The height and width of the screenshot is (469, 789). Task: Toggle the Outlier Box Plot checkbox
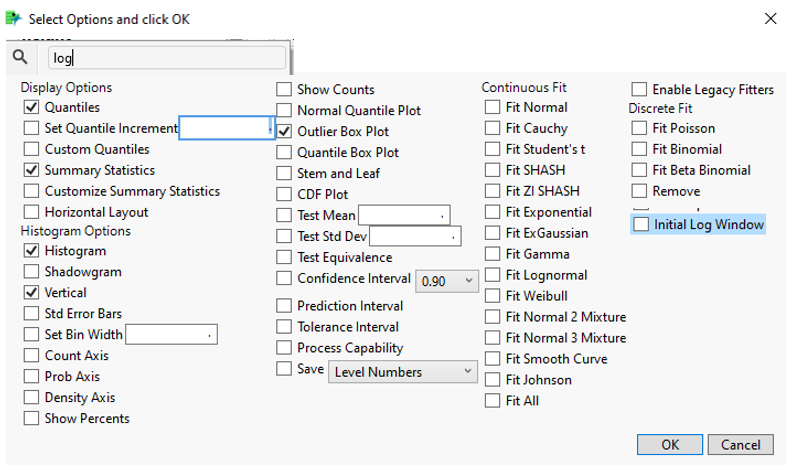point(285,131)
